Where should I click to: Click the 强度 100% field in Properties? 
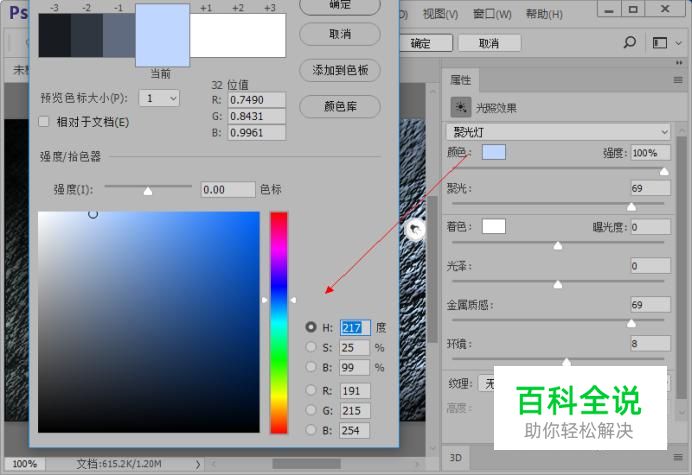point(651,153)
